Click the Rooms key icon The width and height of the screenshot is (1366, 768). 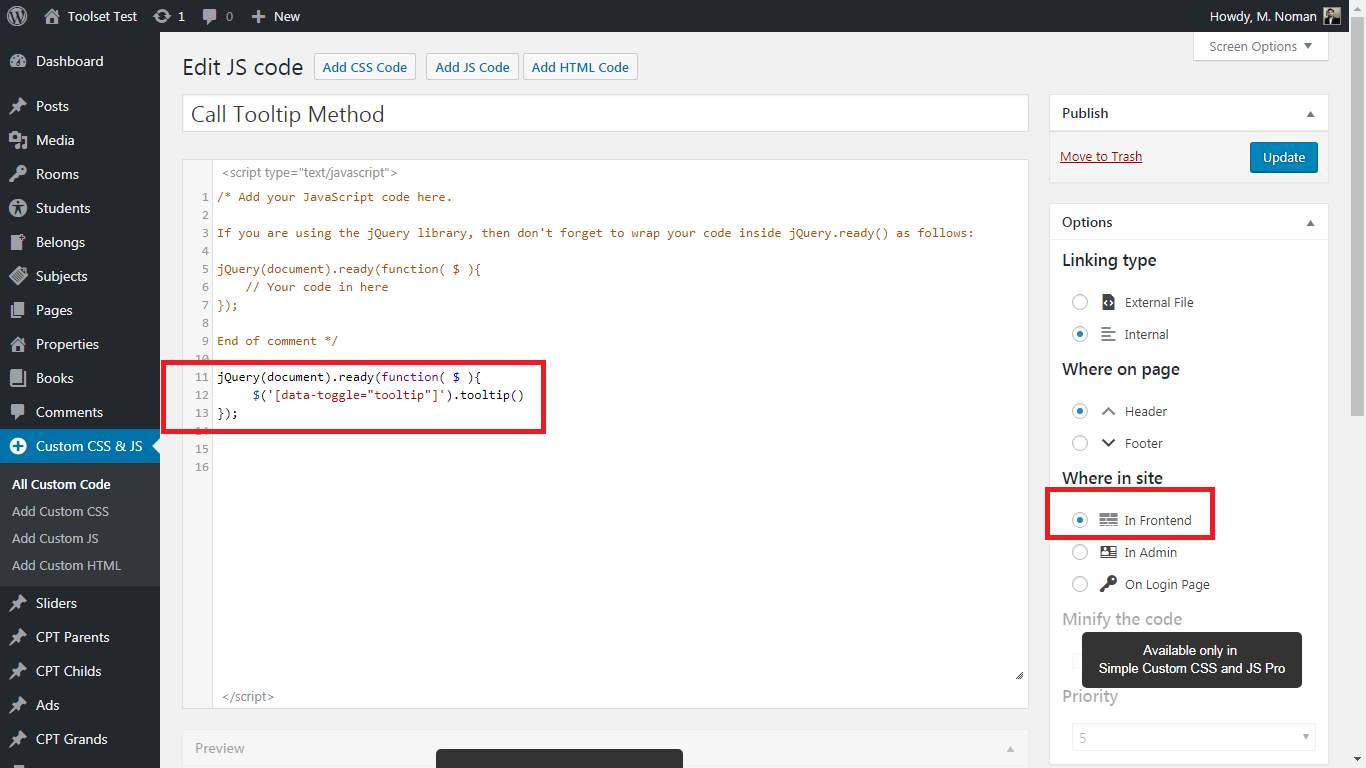[18, 174]
